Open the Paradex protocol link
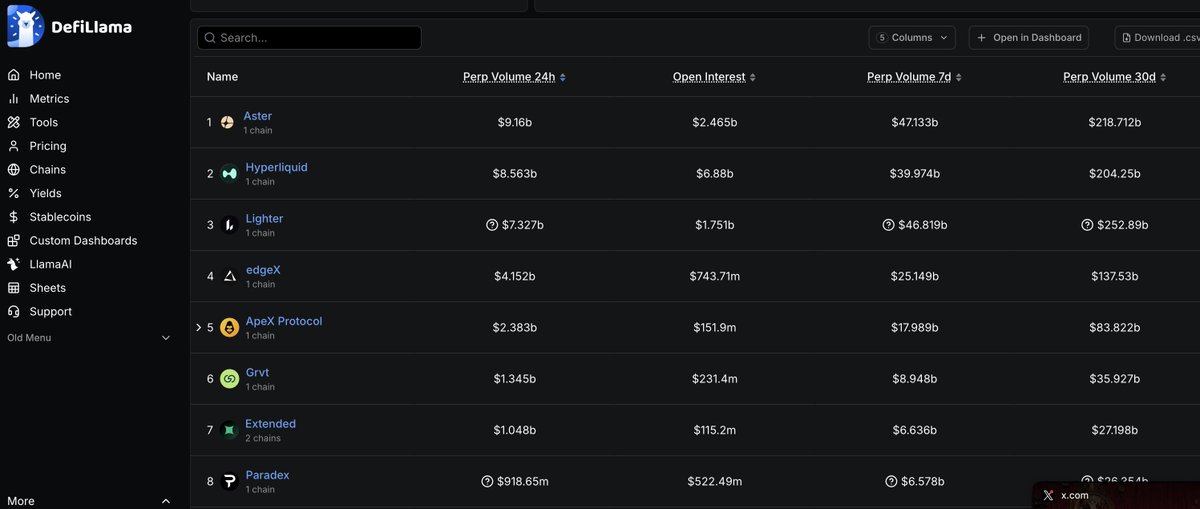The height and width of the screenshot is (509, 1200). pos(267,475)
